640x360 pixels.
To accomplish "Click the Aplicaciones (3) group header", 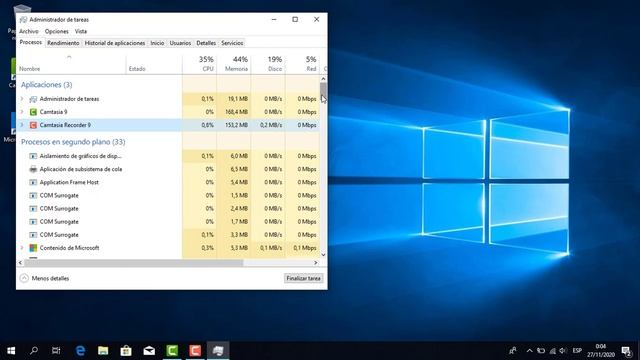I will pyautogui.click(x=47, y=85).
